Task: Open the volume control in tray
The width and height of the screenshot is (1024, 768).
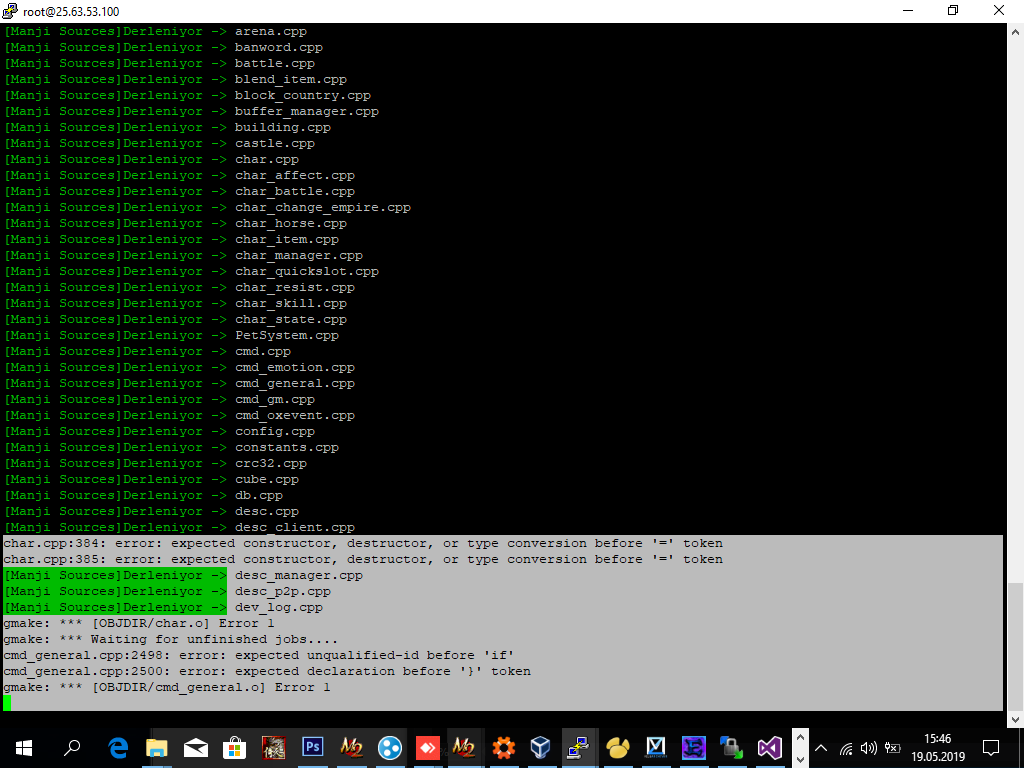Action: tap(868, 748)
